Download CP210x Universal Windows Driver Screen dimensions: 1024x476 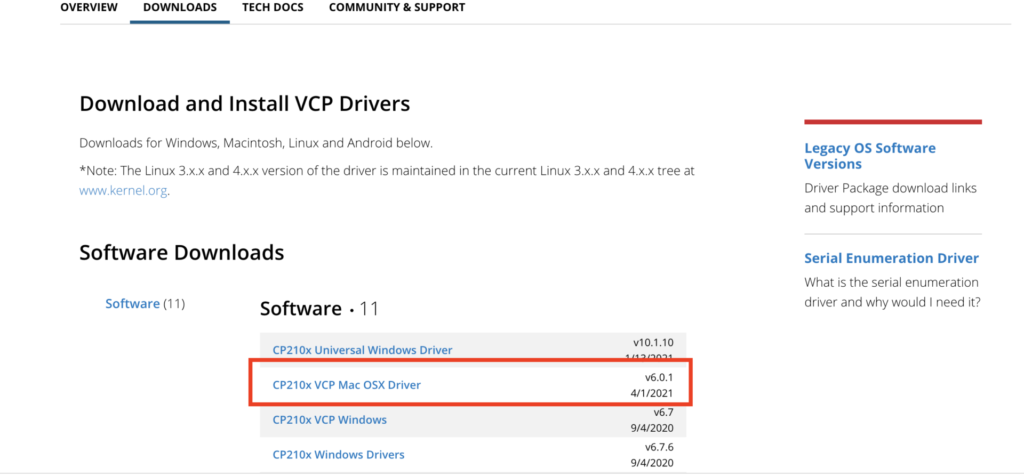pyautogui.click(x=362, y=350)
